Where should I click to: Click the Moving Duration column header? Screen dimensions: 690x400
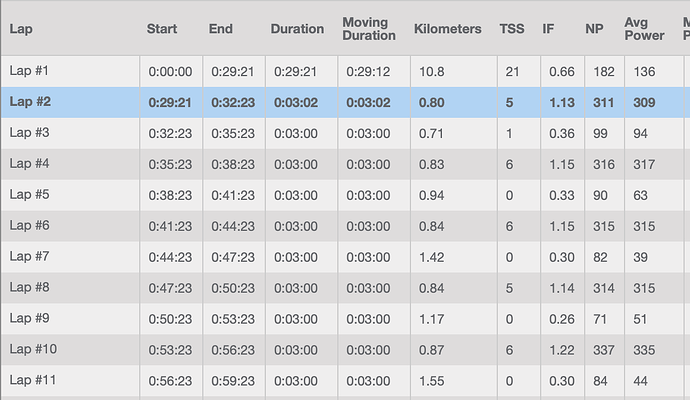[x=369, y=29]
